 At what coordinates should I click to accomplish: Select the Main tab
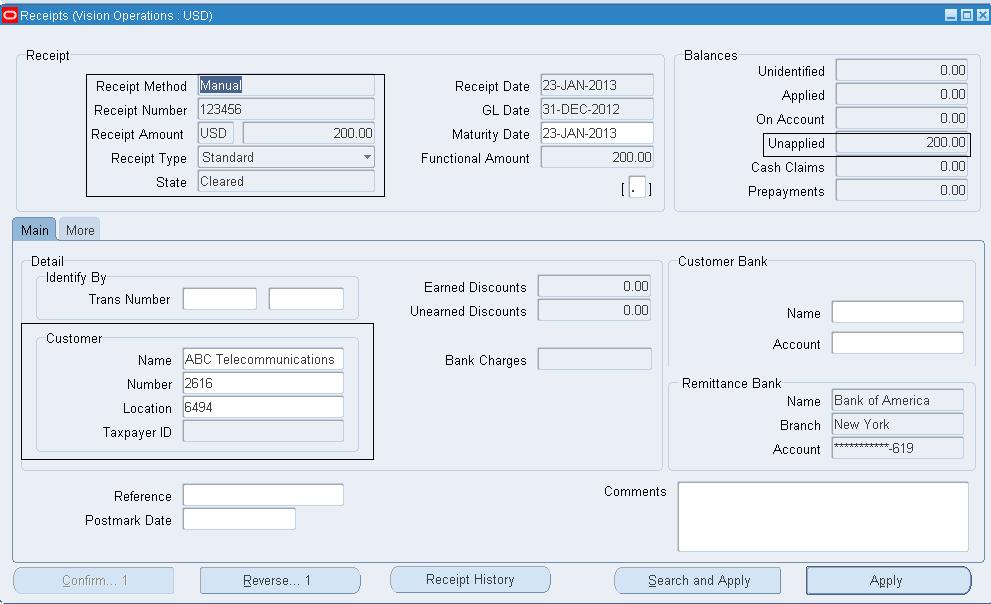[x=34, y=229]
